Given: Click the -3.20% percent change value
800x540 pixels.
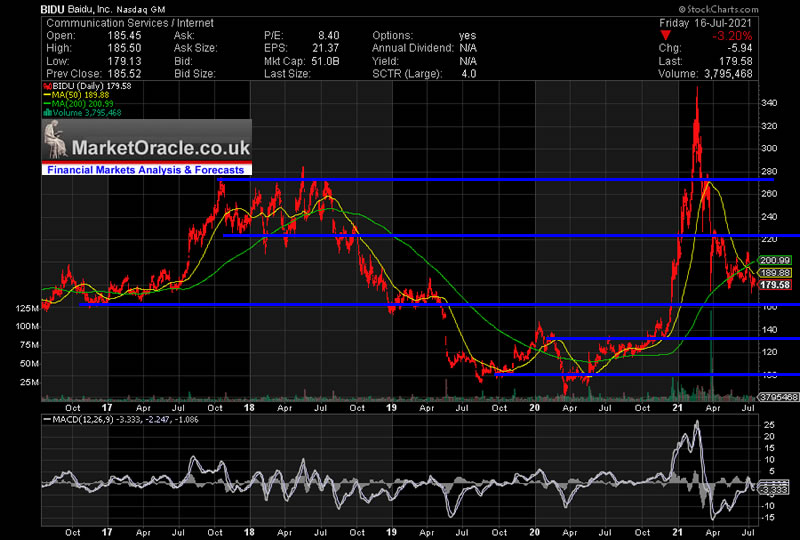Looking at the screenshot, I should [770, 33].
